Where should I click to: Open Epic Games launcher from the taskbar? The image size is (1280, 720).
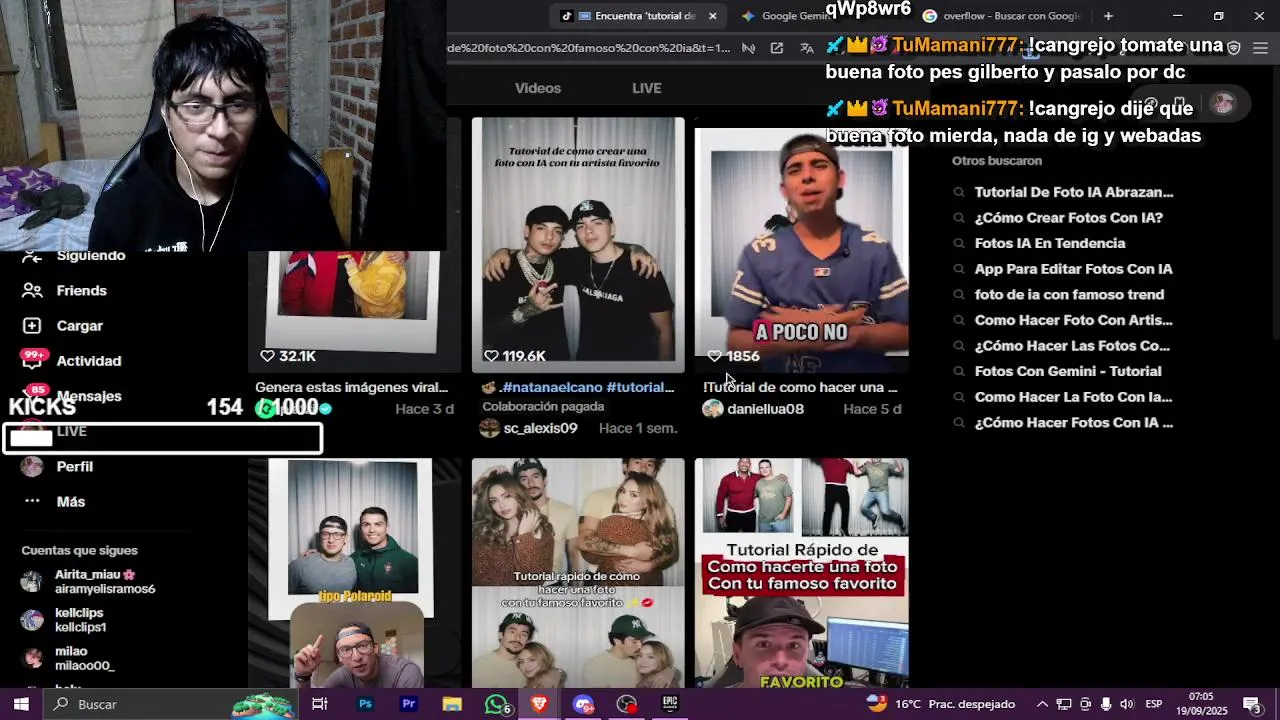(x=670, y=704)
